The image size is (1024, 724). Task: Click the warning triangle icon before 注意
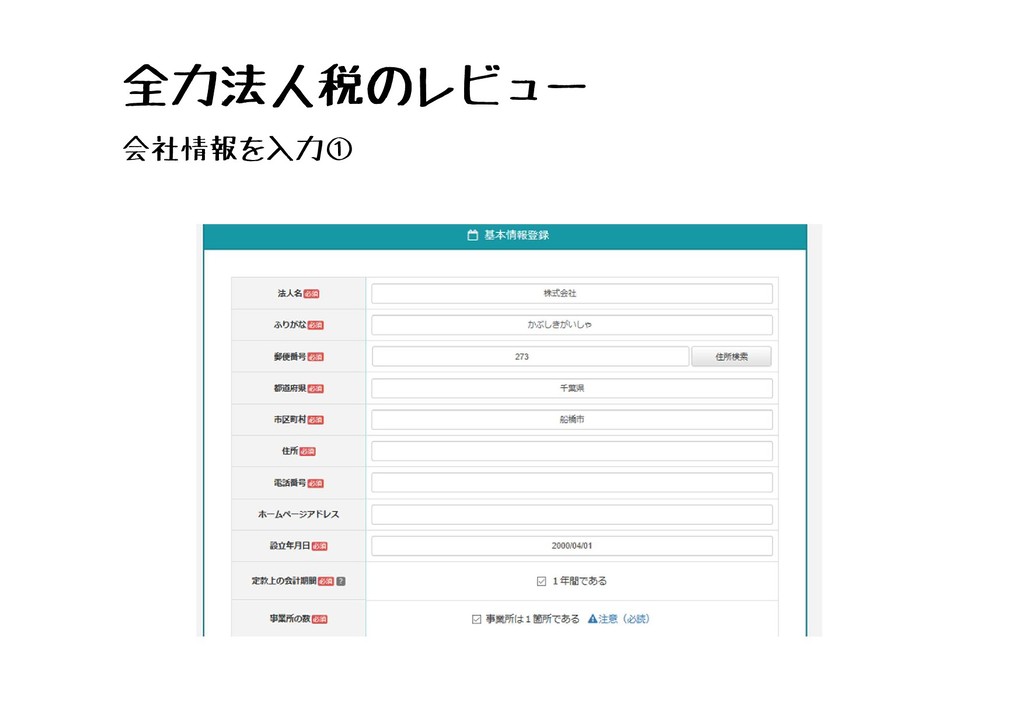click(x=592, y=619)
